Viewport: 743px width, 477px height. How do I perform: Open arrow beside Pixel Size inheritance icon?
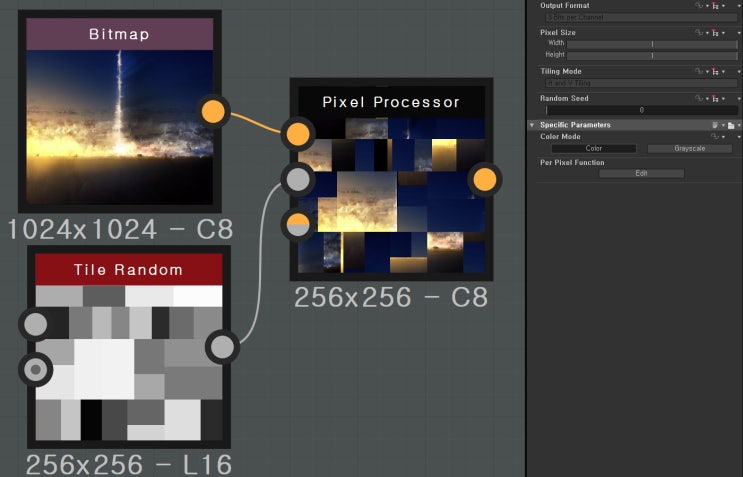724,33
